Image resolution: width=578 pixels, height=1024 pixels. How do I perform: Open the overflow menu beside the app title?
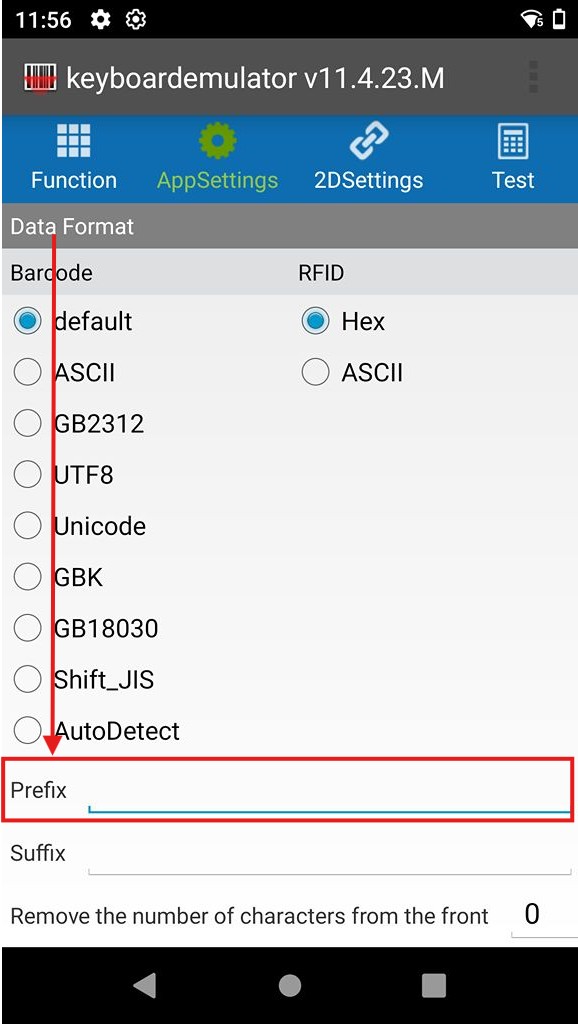pyautogui.click(x=532, y=75)
